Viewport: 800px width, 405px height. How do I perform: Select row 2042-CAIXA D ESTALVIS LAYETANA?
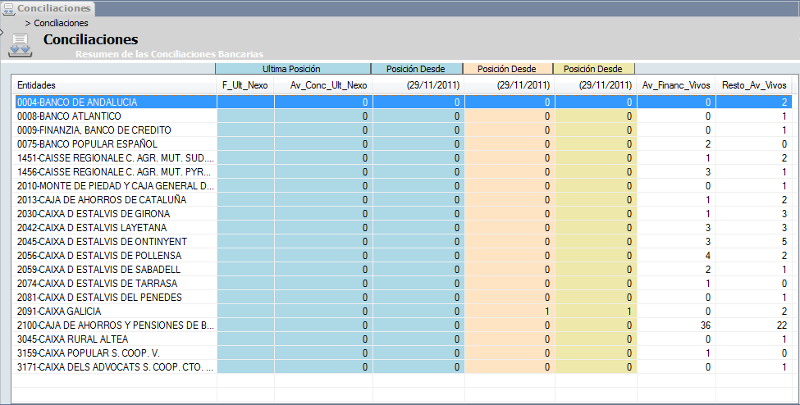403,228
